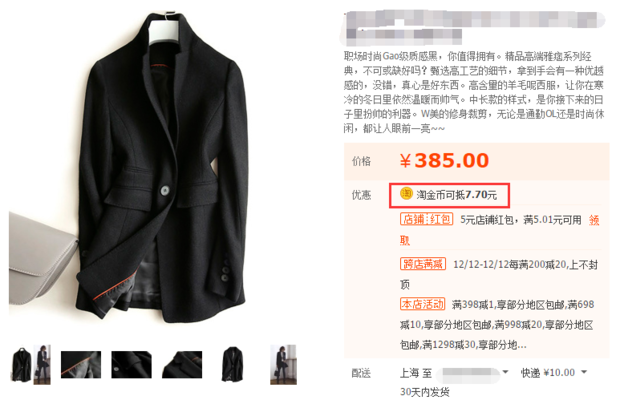Expand the shipping destination dropdown arrow
620x400 pixels.
(x=505, y=372)
